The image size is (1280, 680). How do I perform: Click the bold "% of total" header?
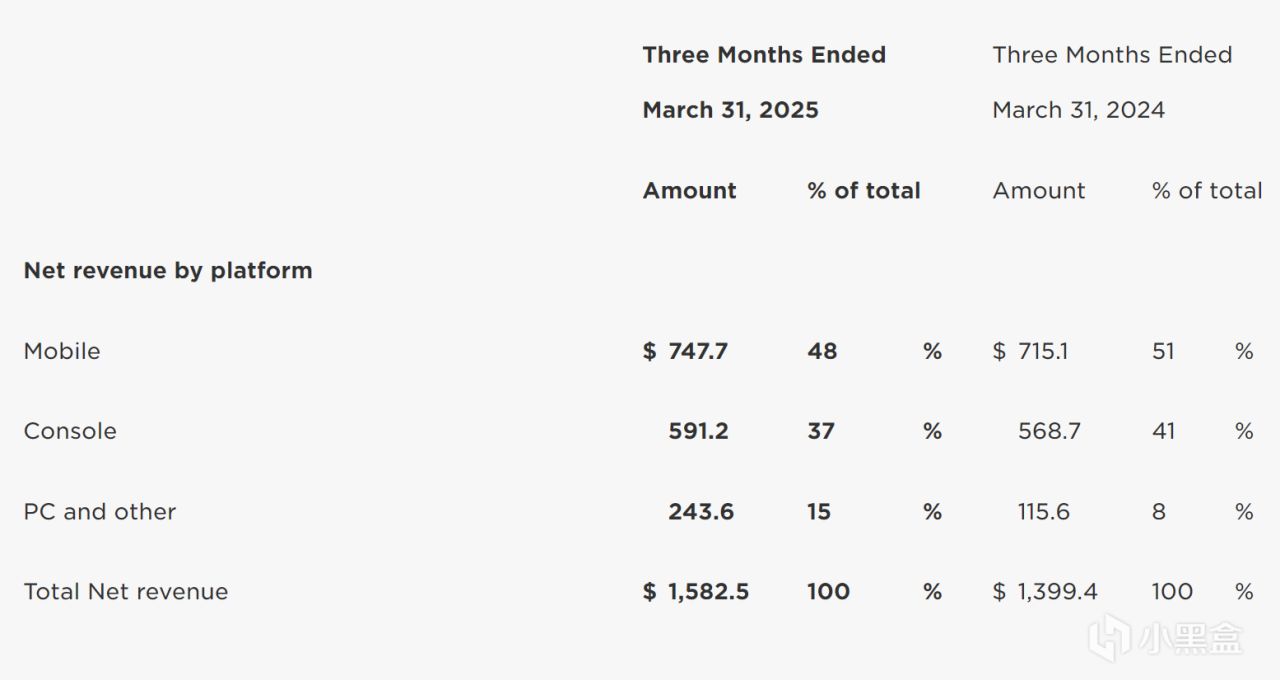[x=863, y=190]
